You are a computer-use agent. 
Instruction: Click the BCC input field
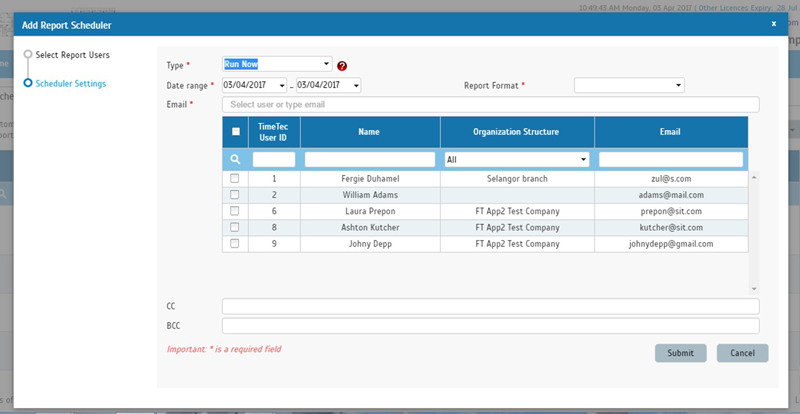(490, 326)
